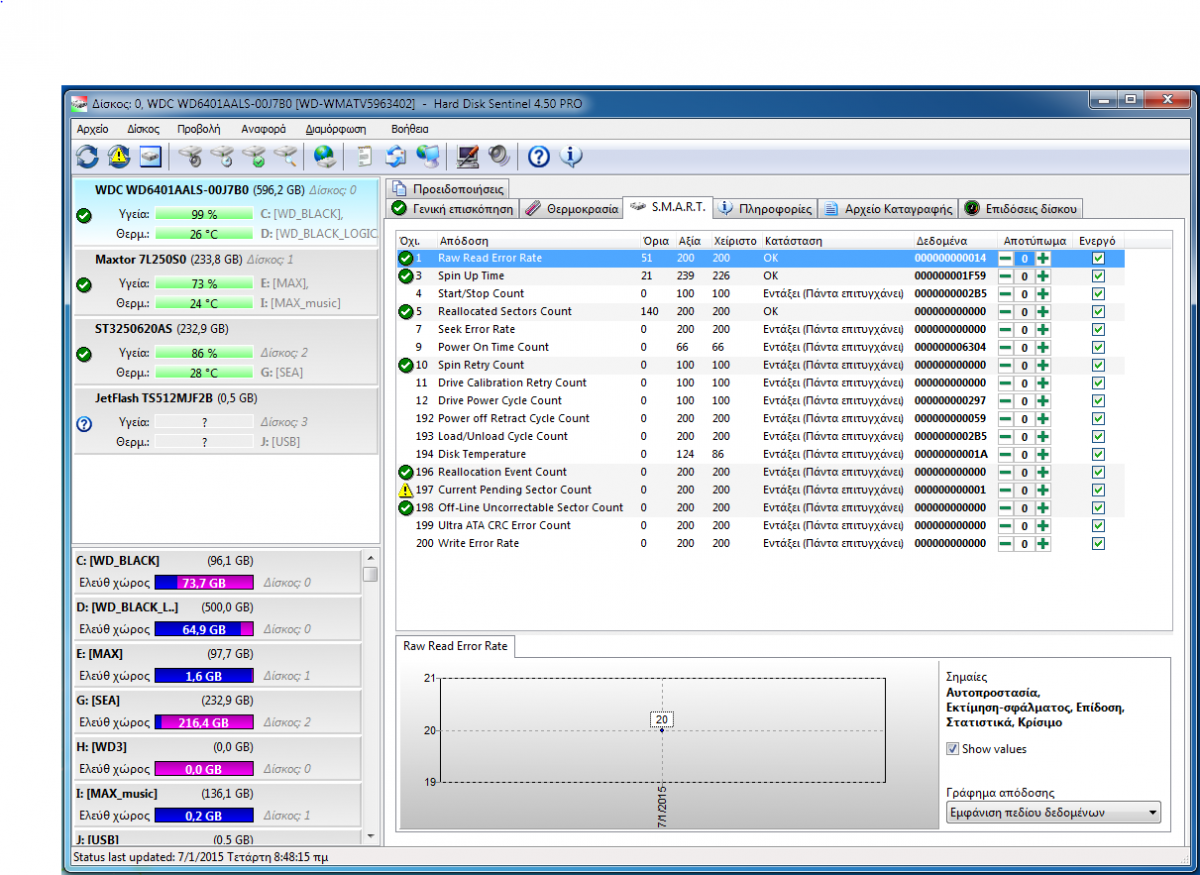Image resolution: width=1200 pixels, height=875 pixels.
Task: Click the report document toolbar icon
Action: pos(365,156)
